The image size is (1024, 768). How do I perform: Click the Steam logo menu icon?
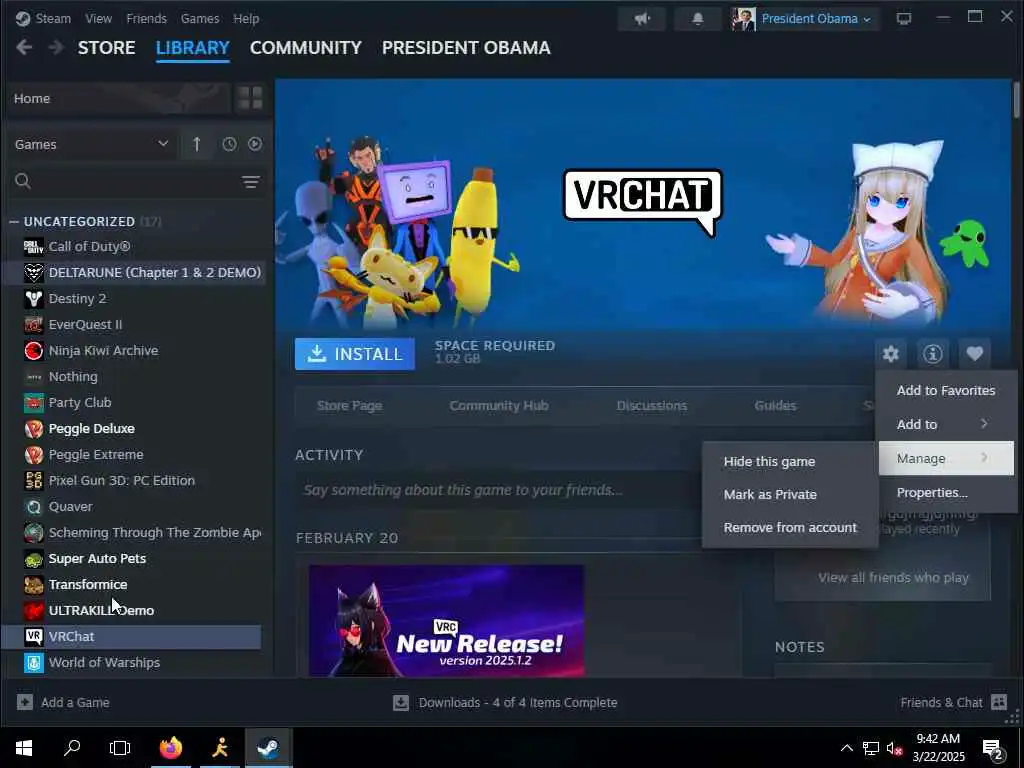[x=23, y=18]
